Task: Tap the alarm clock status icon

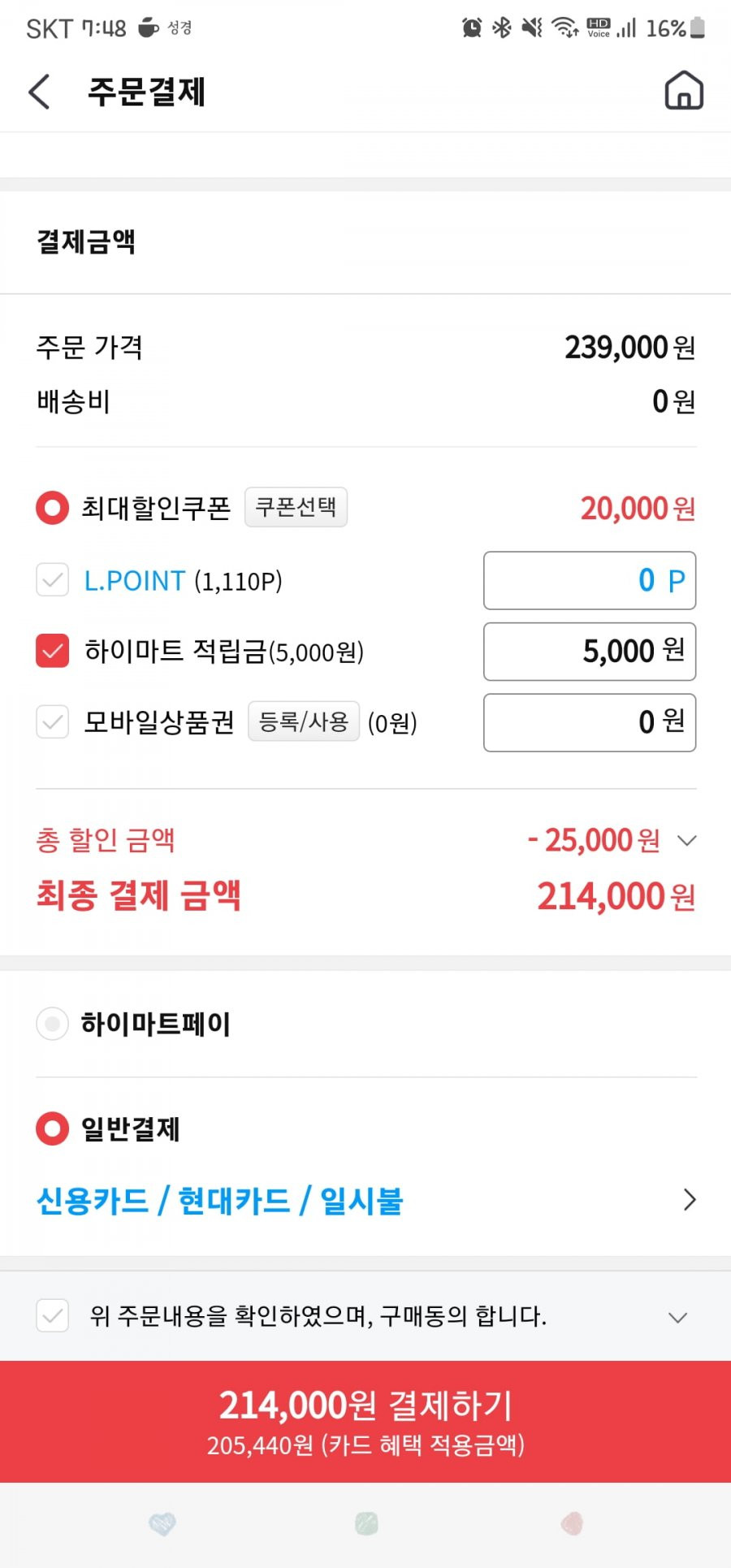Action: (472, 28)
